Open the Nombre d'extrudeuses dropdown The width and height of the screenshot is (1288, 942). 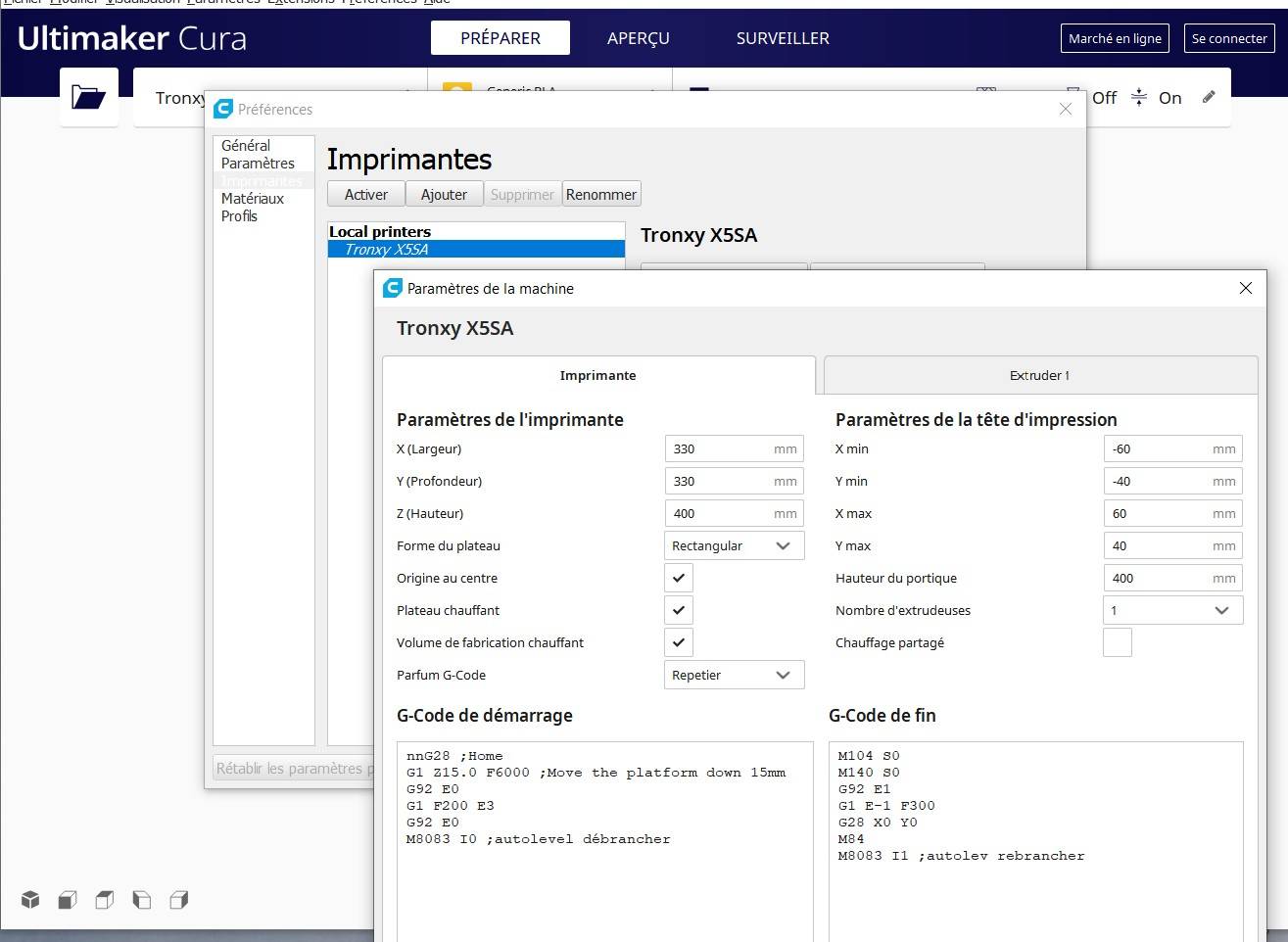coord(1172,610)
